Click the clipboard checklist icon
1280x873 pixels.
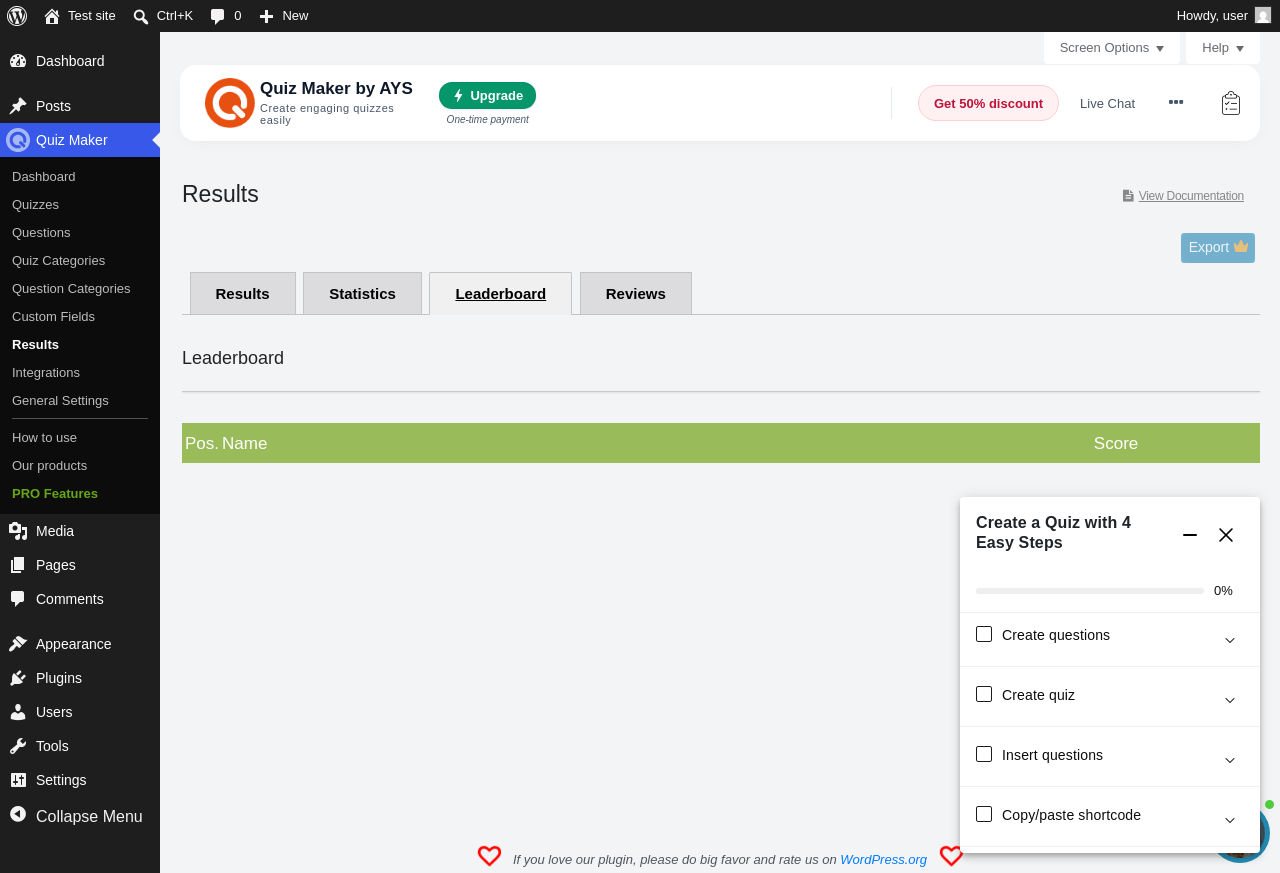[1231, 103]
